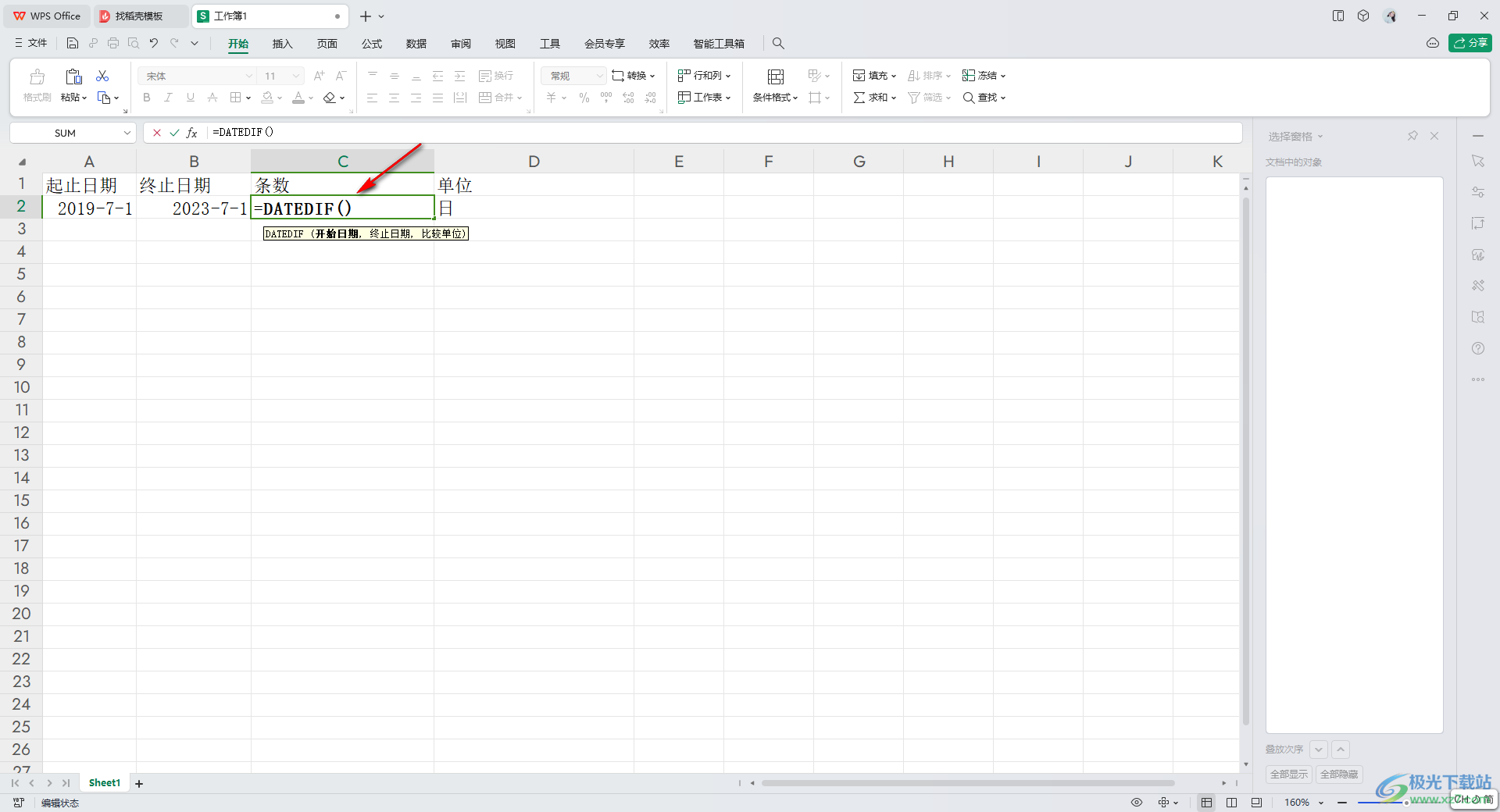1500x812 pixels.
Task: Click the Paste clipboard icon
Action: [73, 76]
